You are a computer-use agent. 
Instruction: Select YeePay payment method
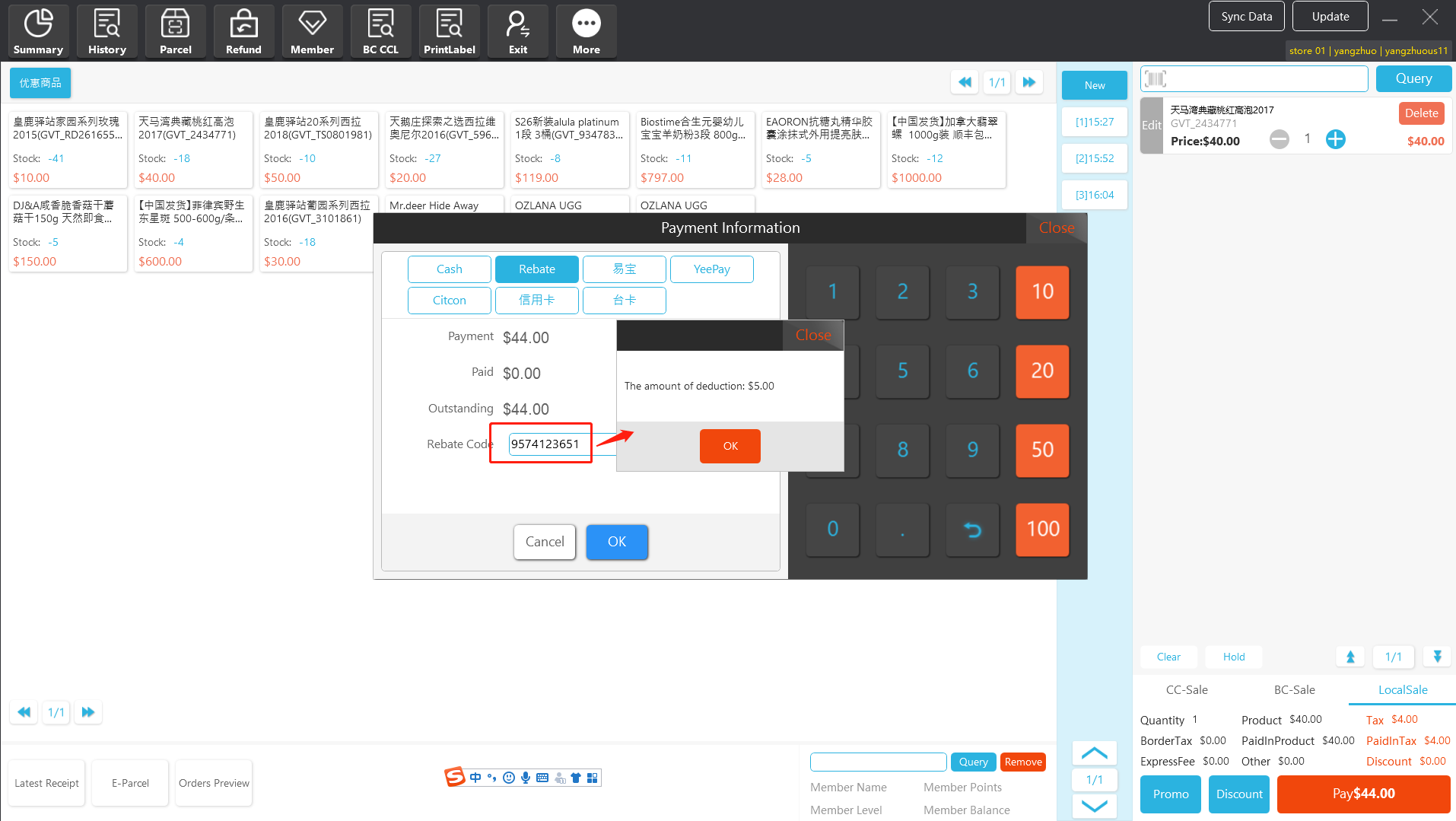tap(711, 269)
